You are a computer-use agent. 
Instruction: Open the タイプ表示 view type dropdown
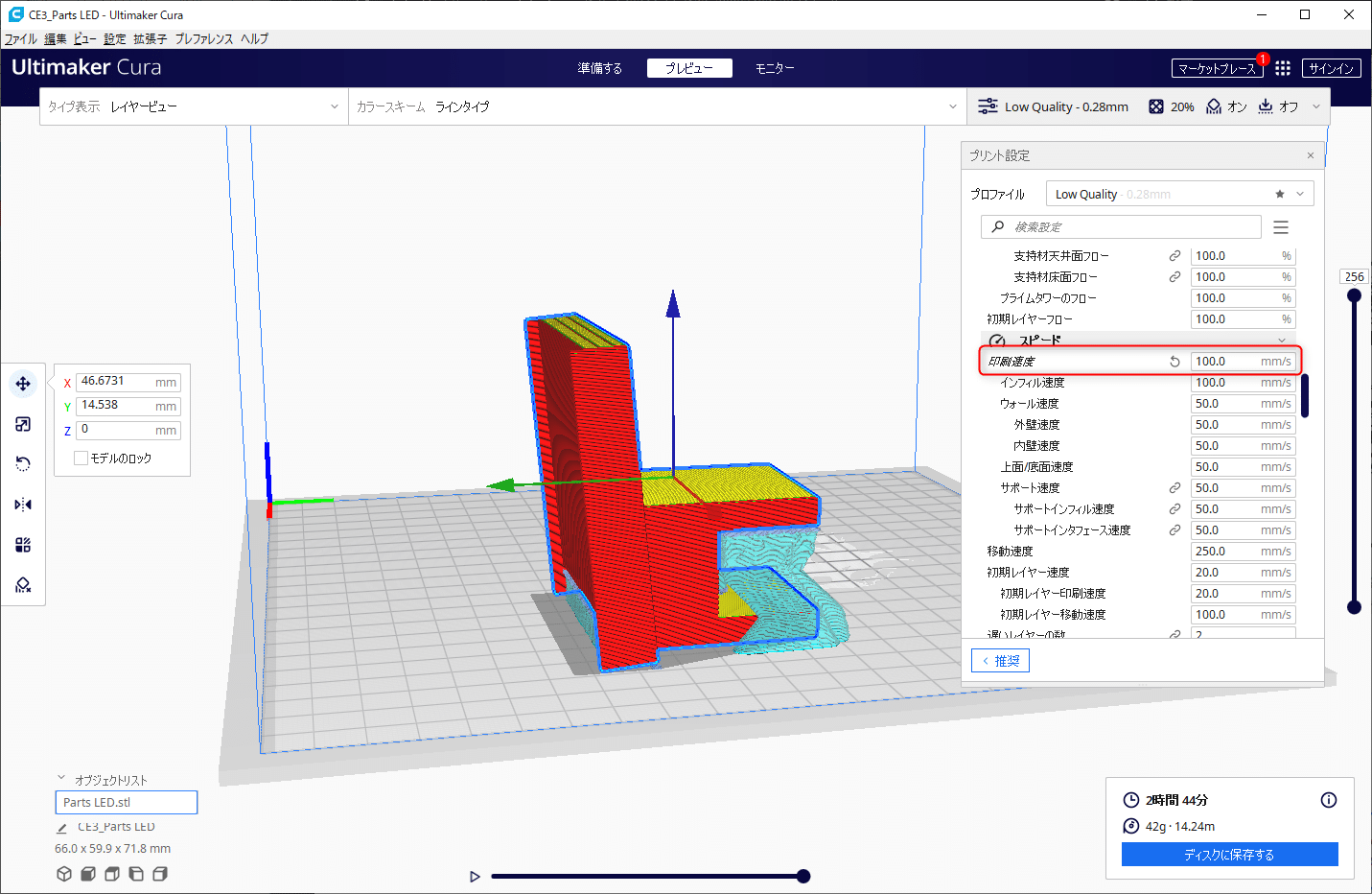(194, 106)
